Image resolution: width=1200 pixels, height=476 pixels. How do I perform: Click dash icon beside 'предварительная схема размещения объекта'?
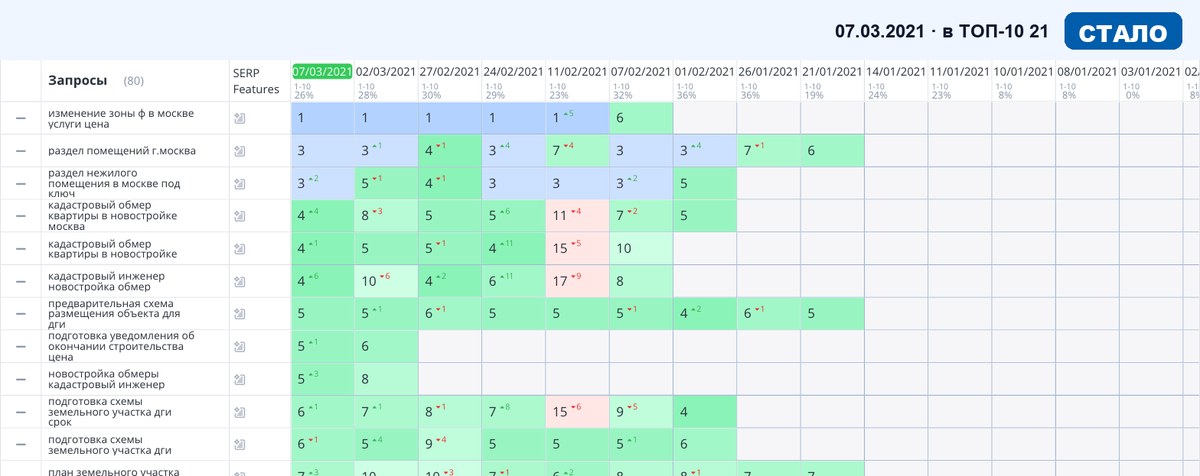point(20,313)
